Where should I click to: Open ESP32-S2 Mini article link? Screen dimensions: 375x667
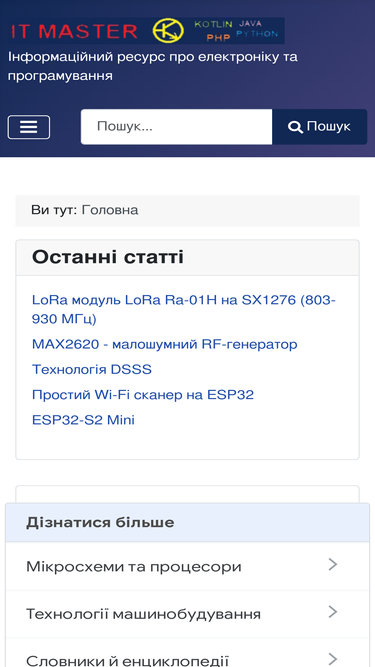[83, 420]
